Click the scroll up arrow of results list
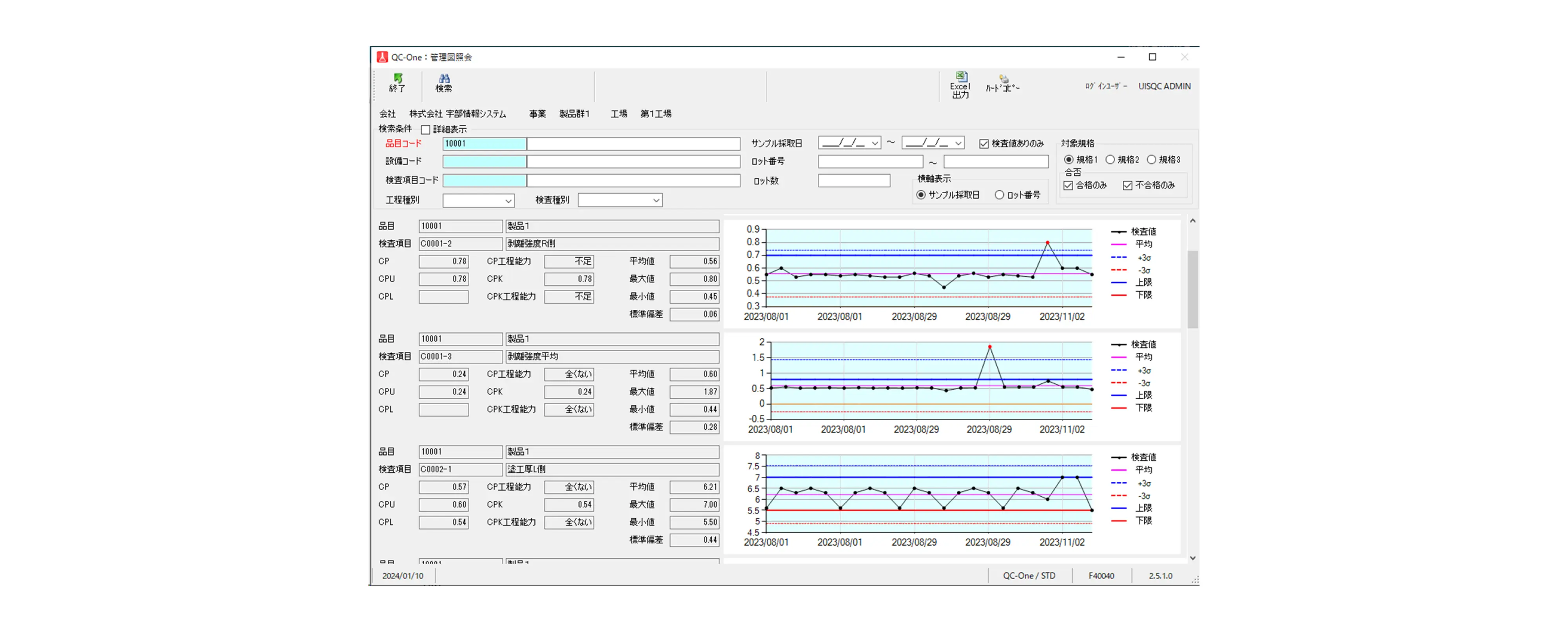 click(x=1192, y=221)
